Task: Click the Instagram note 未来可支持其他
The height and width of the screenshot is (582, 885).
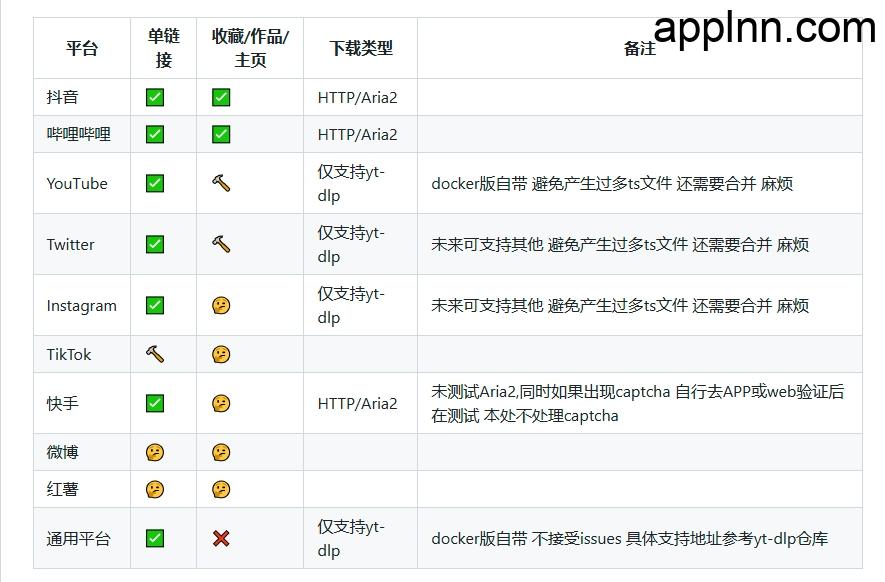Action: point(620,305)
